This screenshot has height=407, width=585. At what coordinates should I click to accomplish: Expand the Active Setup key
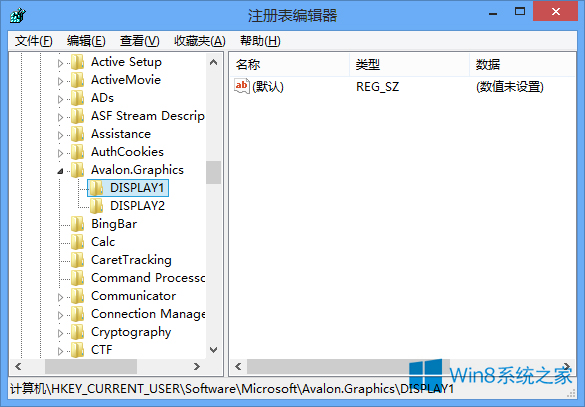point(60,63)
